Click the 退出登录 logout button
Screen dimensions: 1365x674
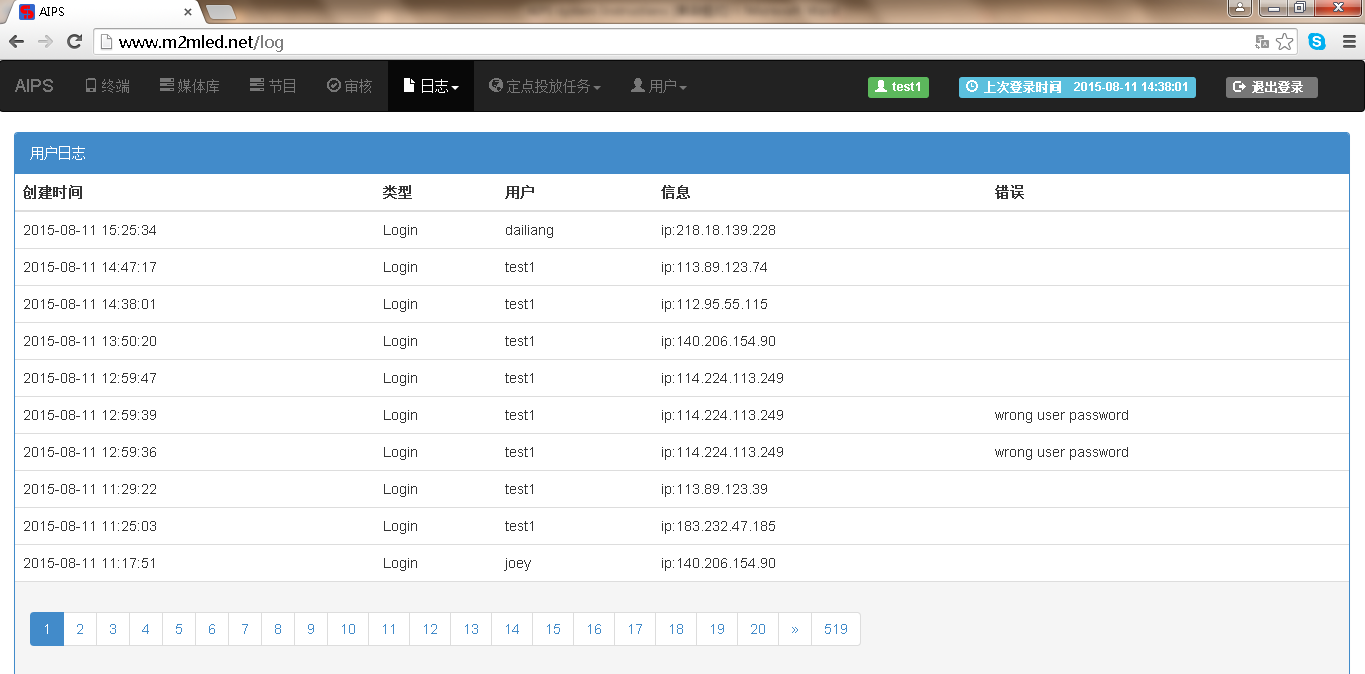tap(1271, 87)
